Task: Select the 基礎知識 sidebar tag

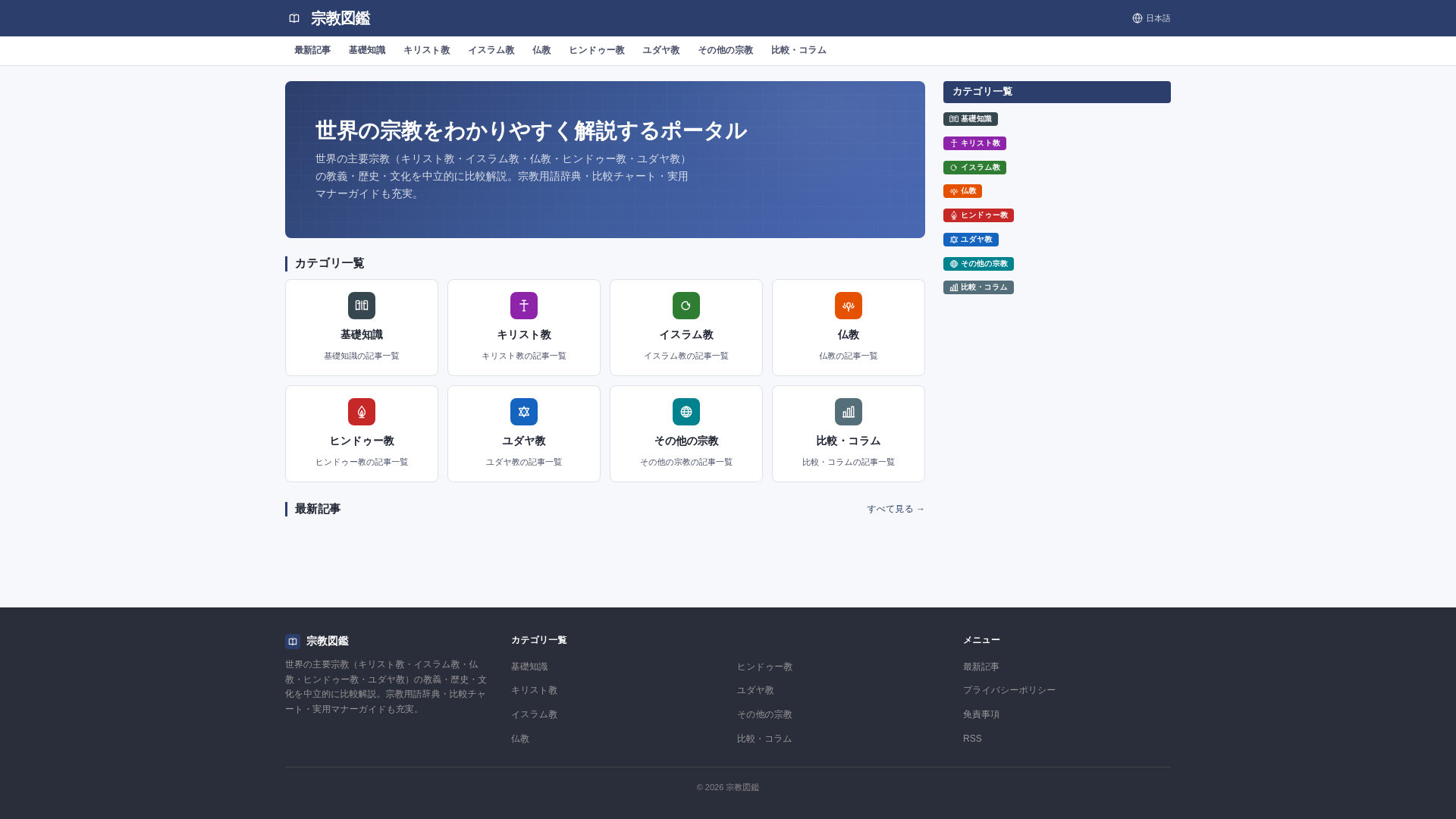Action: (x=971, y=119)
